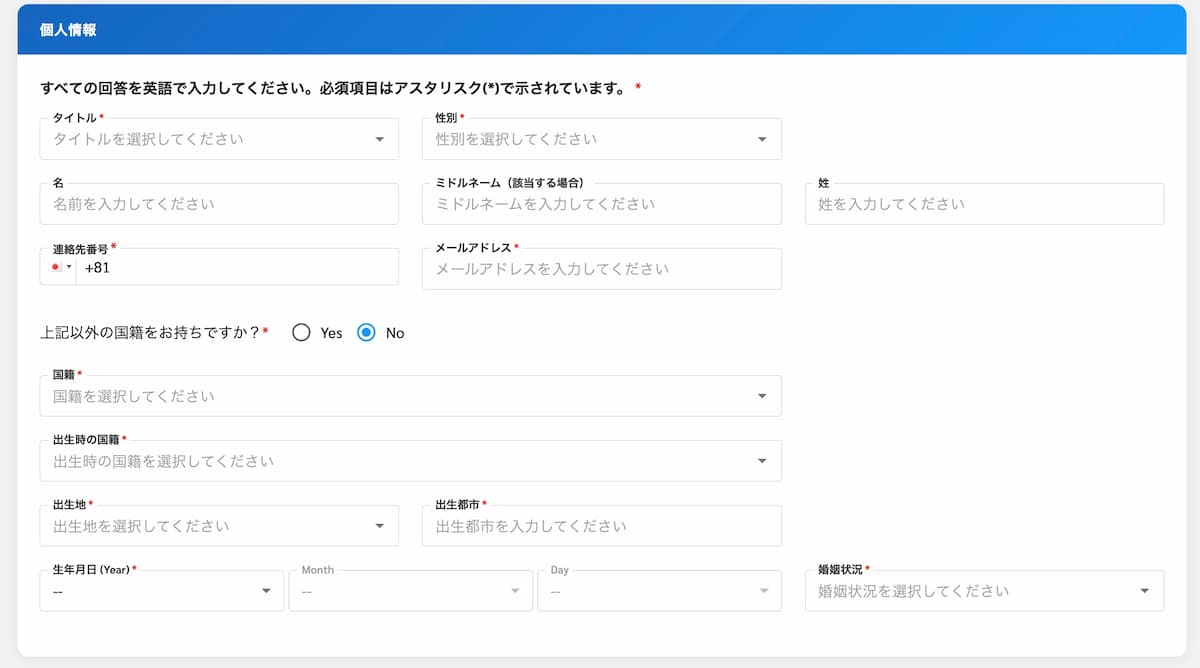Open the 出生地 dropdown
The image size is (1200, 668).
pos(219,526)
